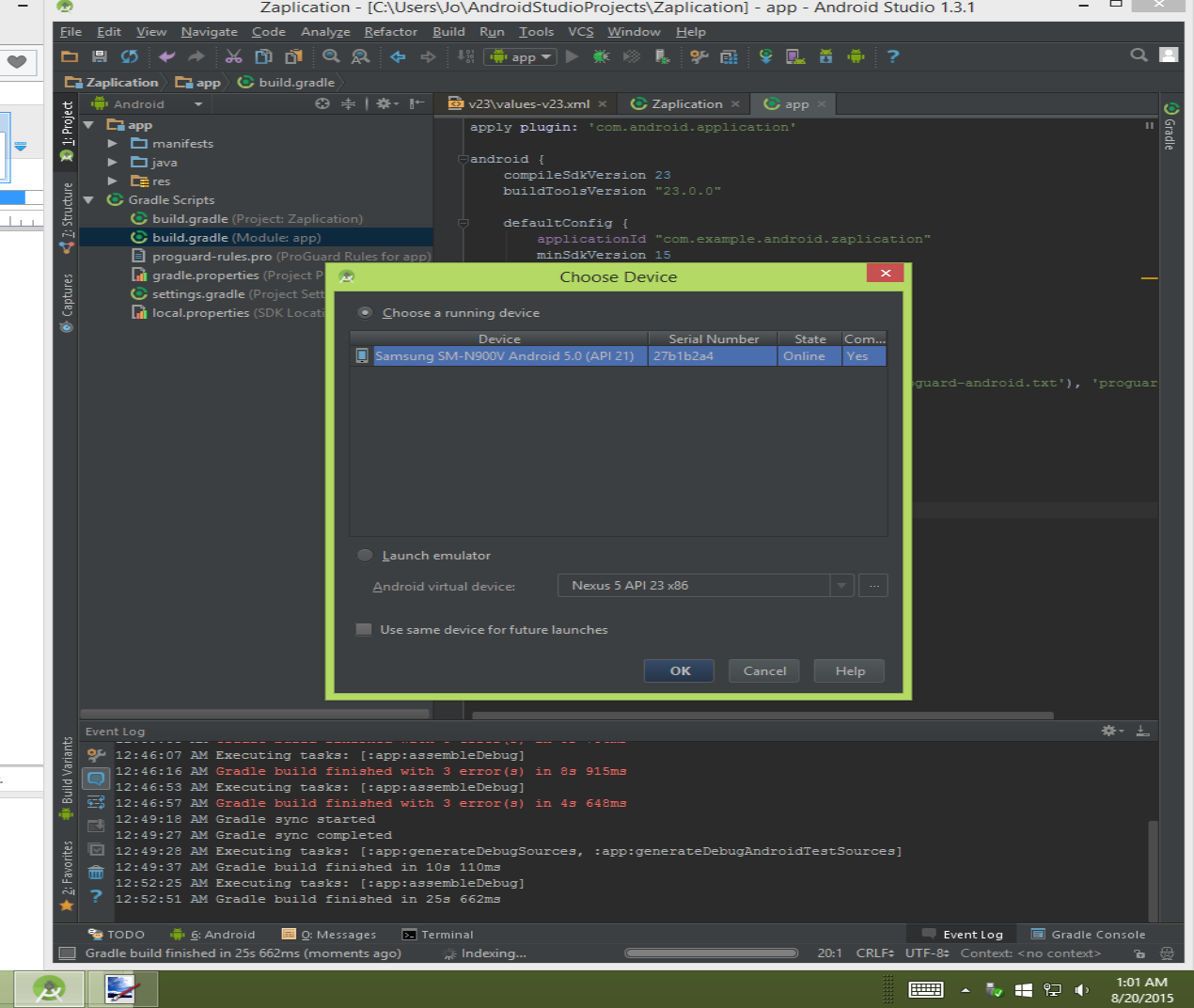Click OK in Choose Device dialog

pyautogui.click(x=679, y=670)
